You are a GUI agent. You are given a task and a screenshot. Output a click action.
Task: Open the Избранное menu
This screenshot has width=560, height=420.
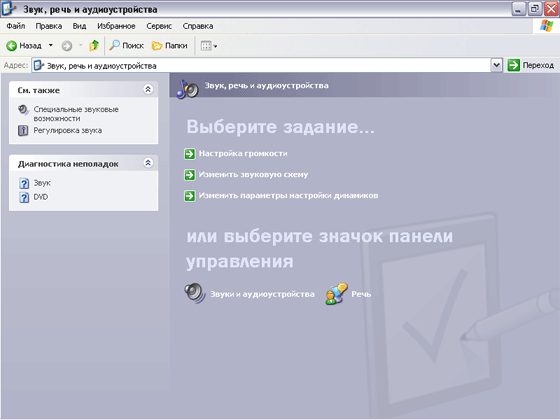tap(116, 26)
